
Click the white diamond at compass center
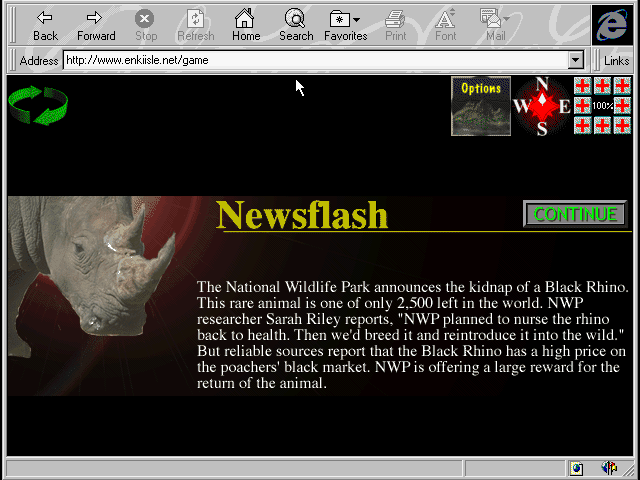pyautogui.click(x=542, y=101)
